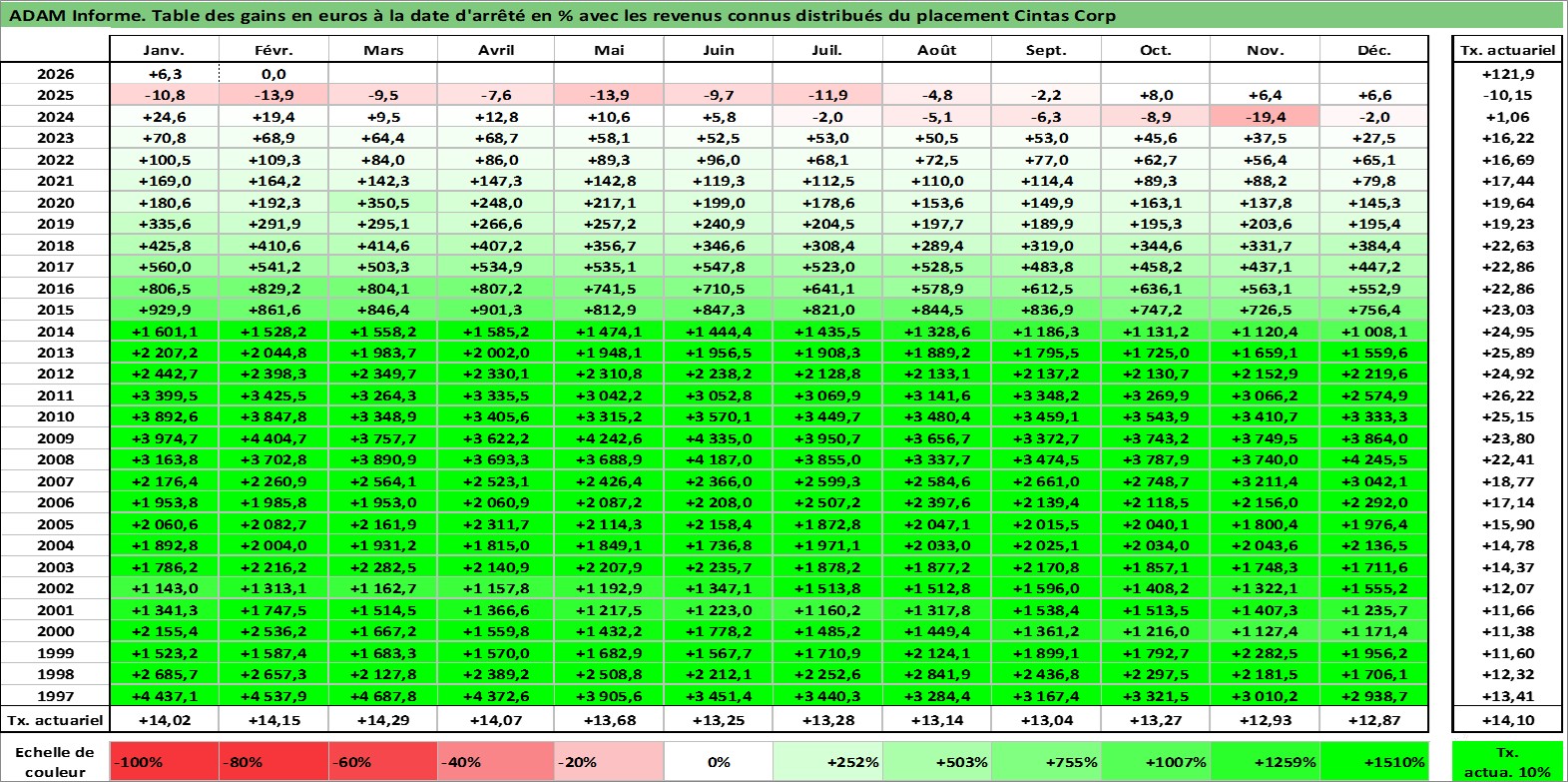
Task: Select the +3 570,1 cell in June 2010
Action: (719, 416)
